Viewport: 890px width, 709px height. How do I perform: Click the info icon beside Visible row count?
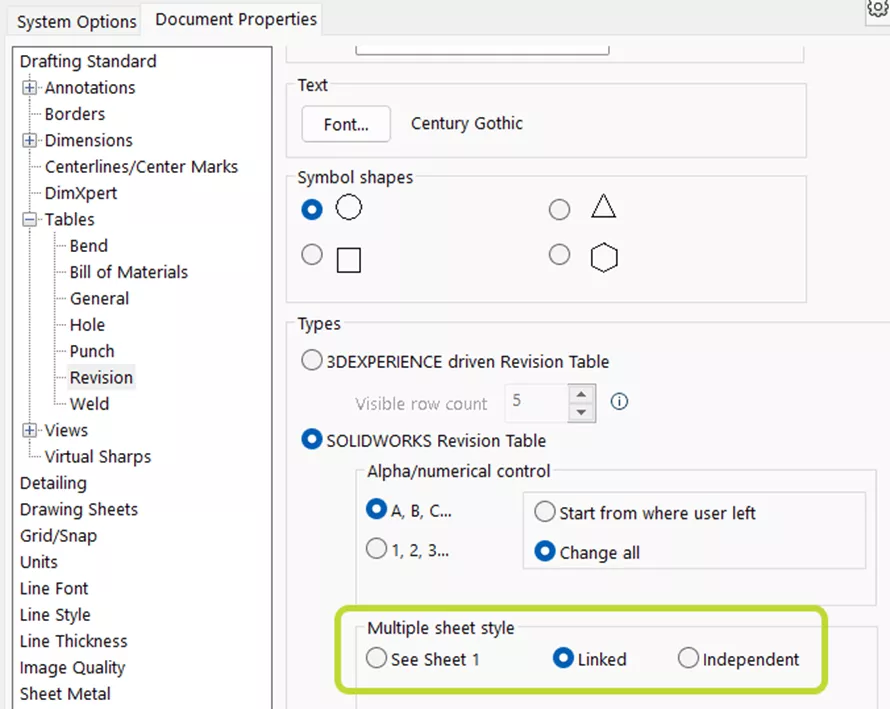click(619, 401)
